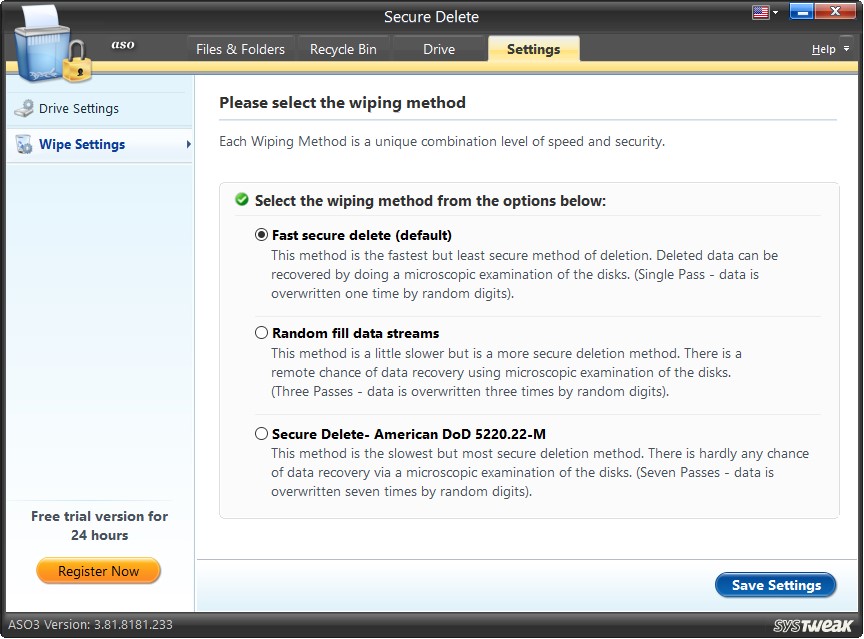864x639 pixels.
Task: Click the green checkmark beside the wiping method heading
Action: tap(240, 199)
